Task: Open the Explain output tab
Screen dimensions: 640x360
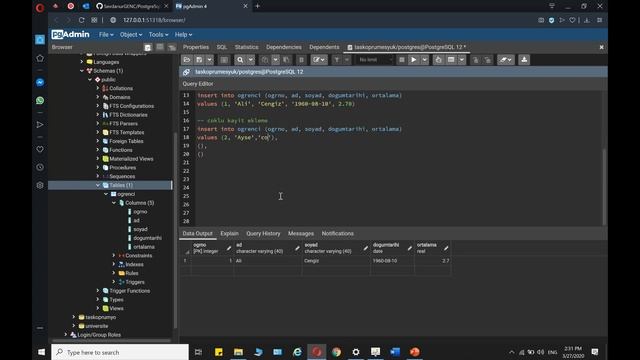Action: (229, 233)
